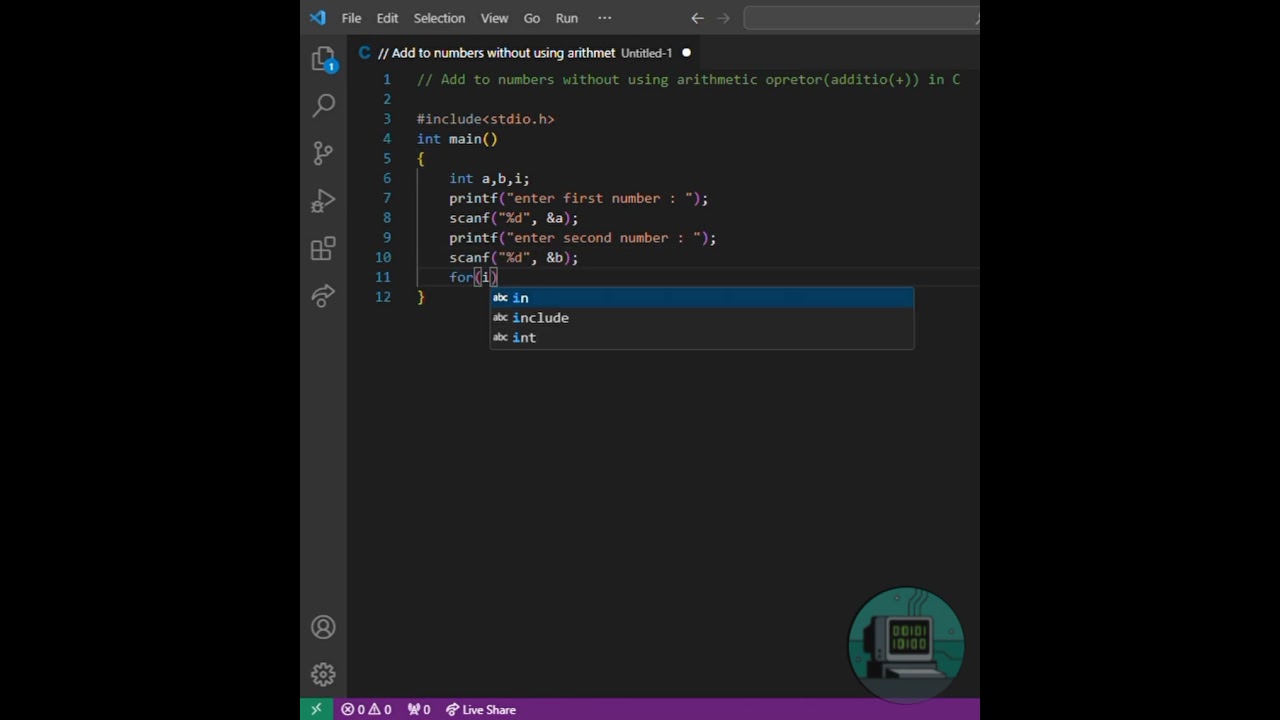Image resolution: width=1280 pixels, height=720 pixels.
Task: Click line number 1 in the gutter
Action: point(387,79)
